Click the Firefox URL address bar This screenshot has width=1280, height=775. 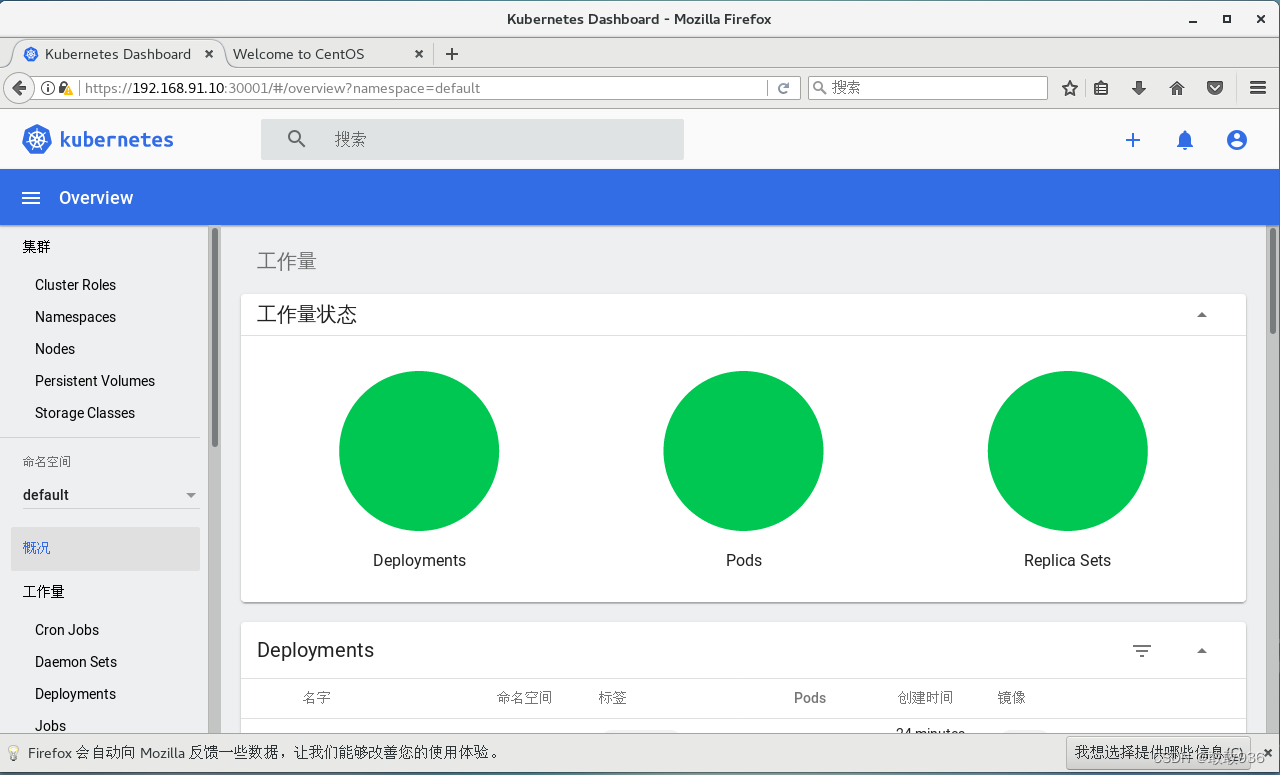coord(420,88)
